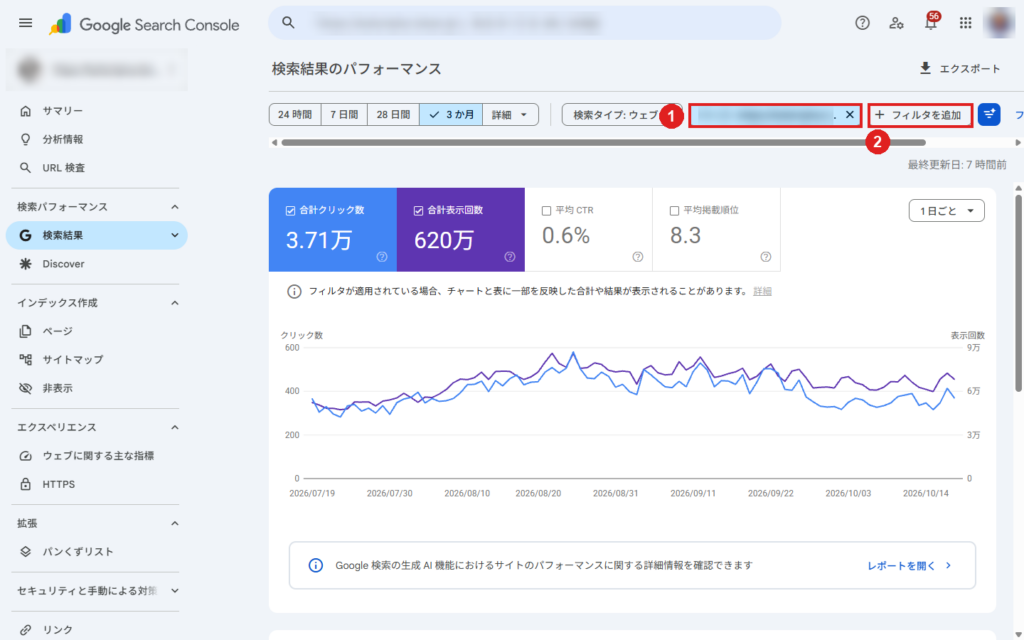Click the 最終更新日: 7 時間前 text
This screenshot has width=1024, height=640.
click(957, 165)
